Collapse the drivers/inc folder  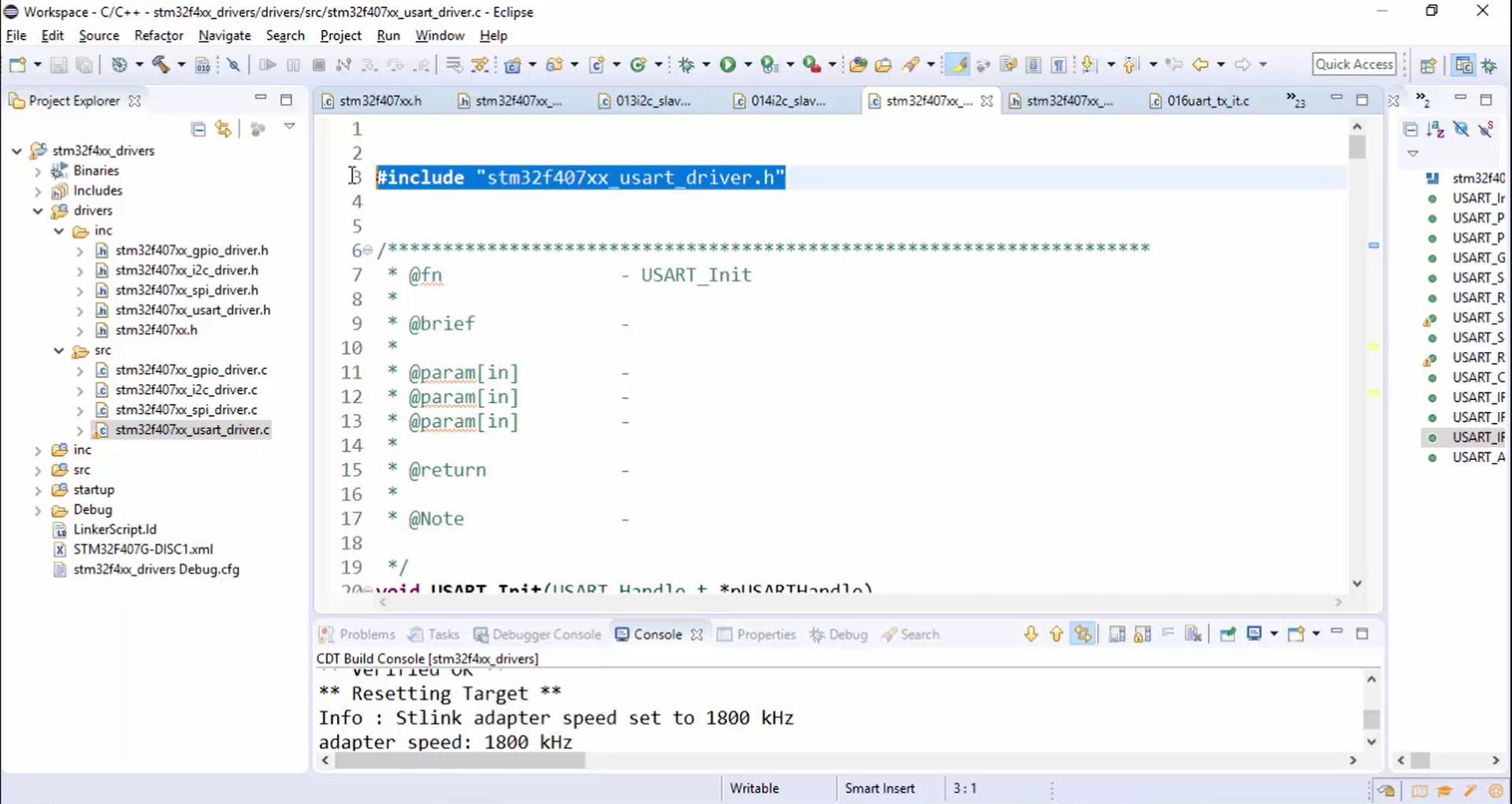(59, 231)
